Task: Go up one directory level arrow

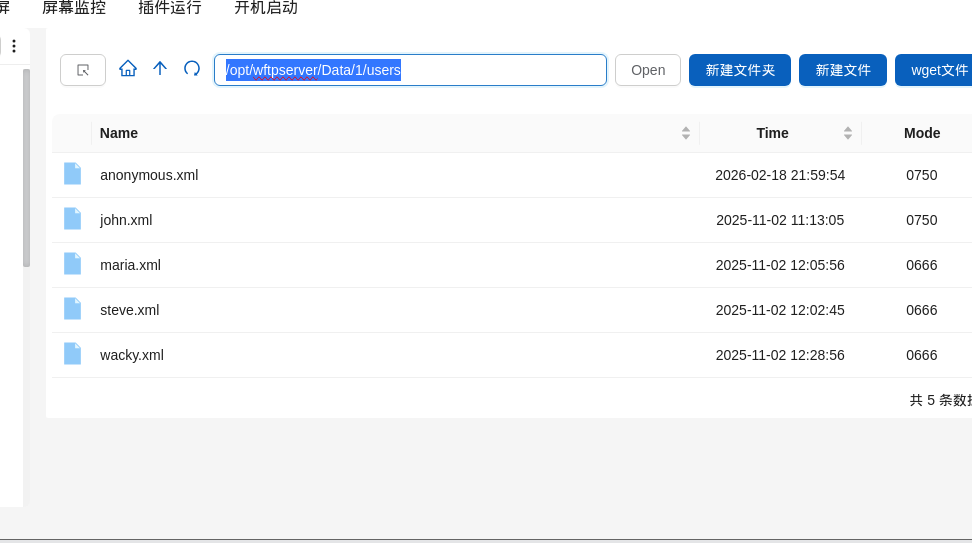Action: point(160,69)
